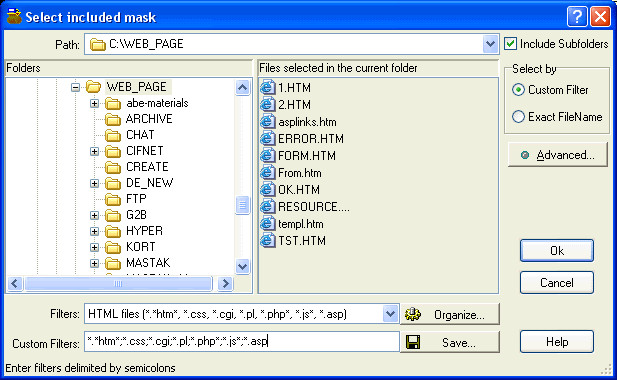Click the folder tree vertical scrollbar thumb

click(242, 205)
